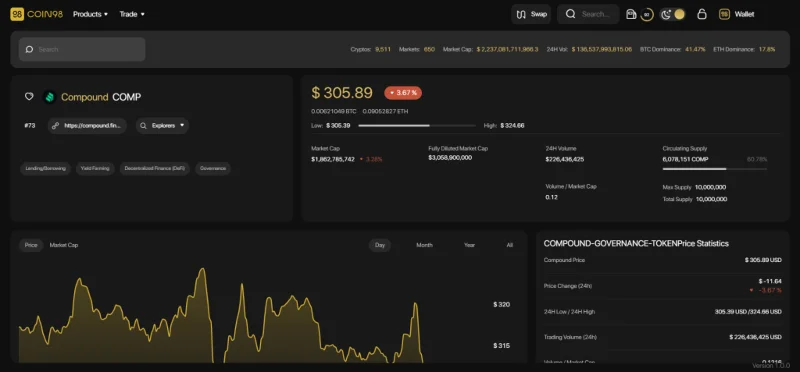Click the #73 rank label
The image size is (800, 372).
[30, 126]
